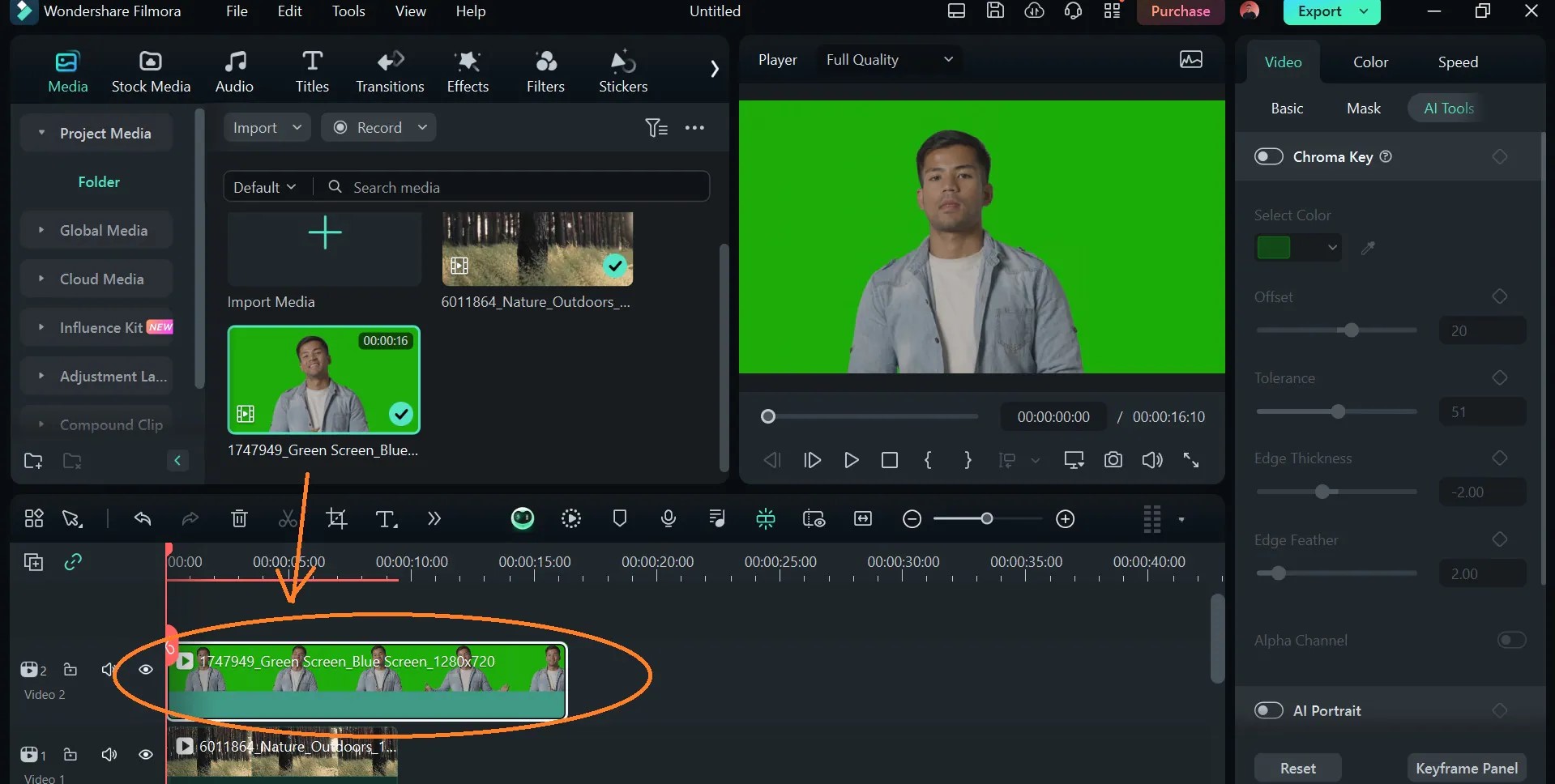Click the Reset button
The height and width of the screenshot is (784, 1555).
(1298, 768)
